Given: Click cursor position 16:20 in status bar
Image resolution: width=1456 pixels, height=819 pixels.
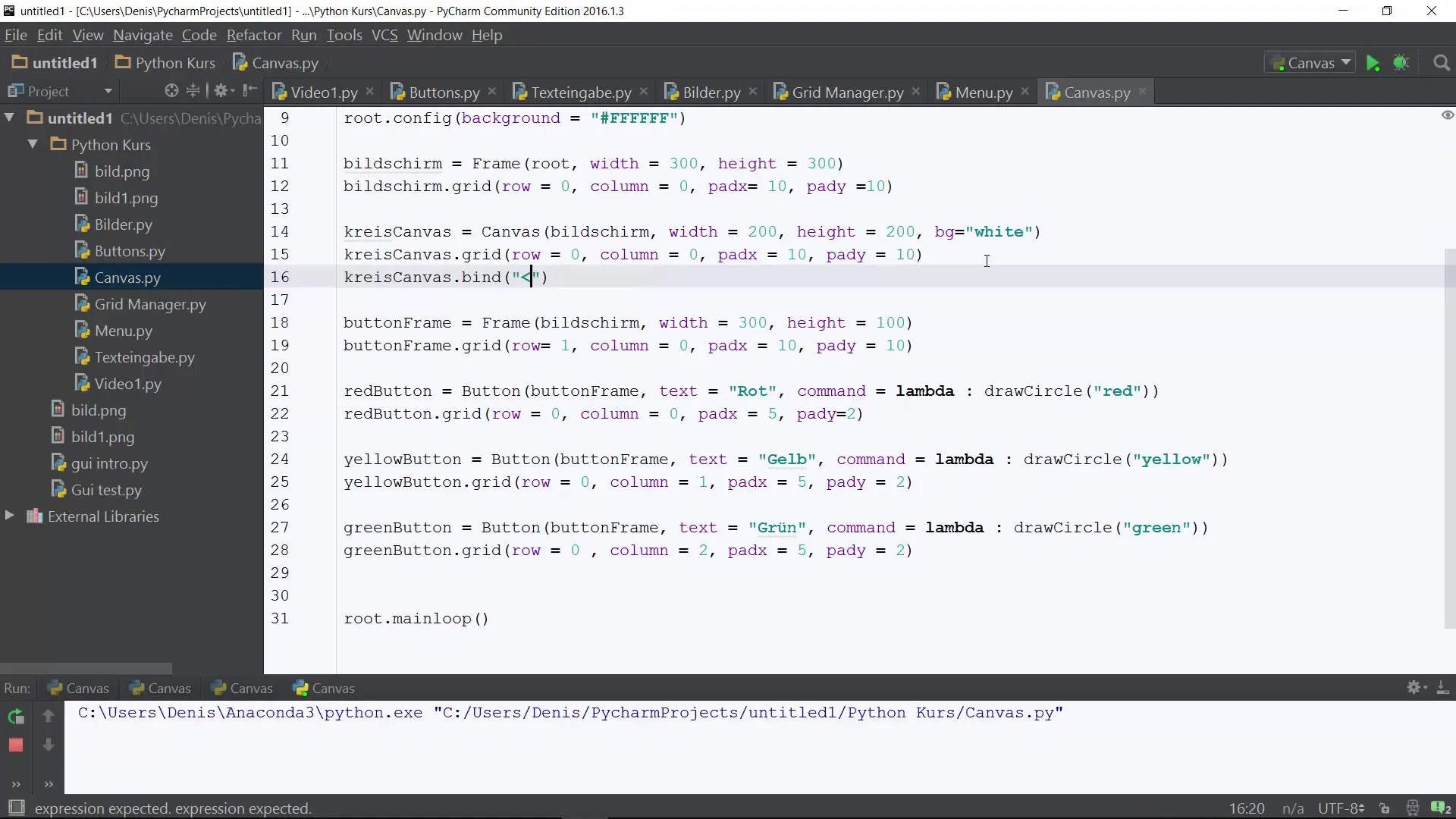Looking at the screenshot, I should tap(1247, 808).
